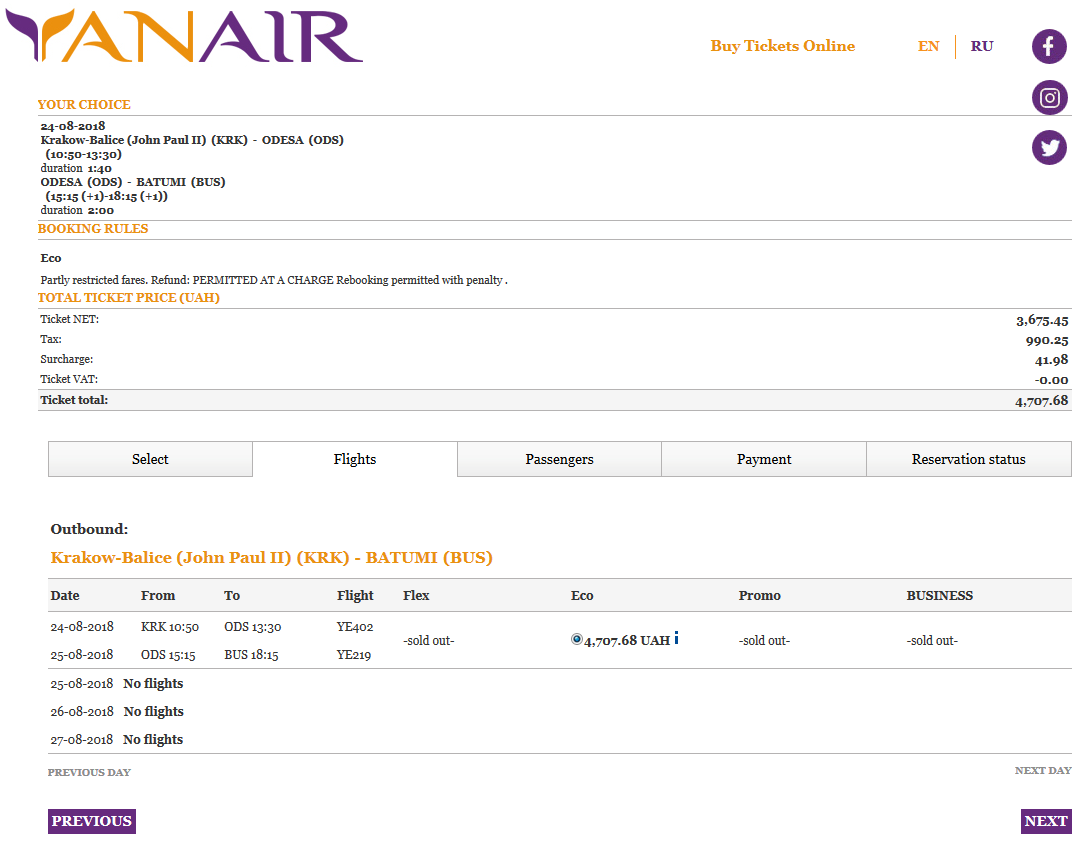Select the Eco fare radio button
This screenshot has height=843, width=1088.
(576, 639)
